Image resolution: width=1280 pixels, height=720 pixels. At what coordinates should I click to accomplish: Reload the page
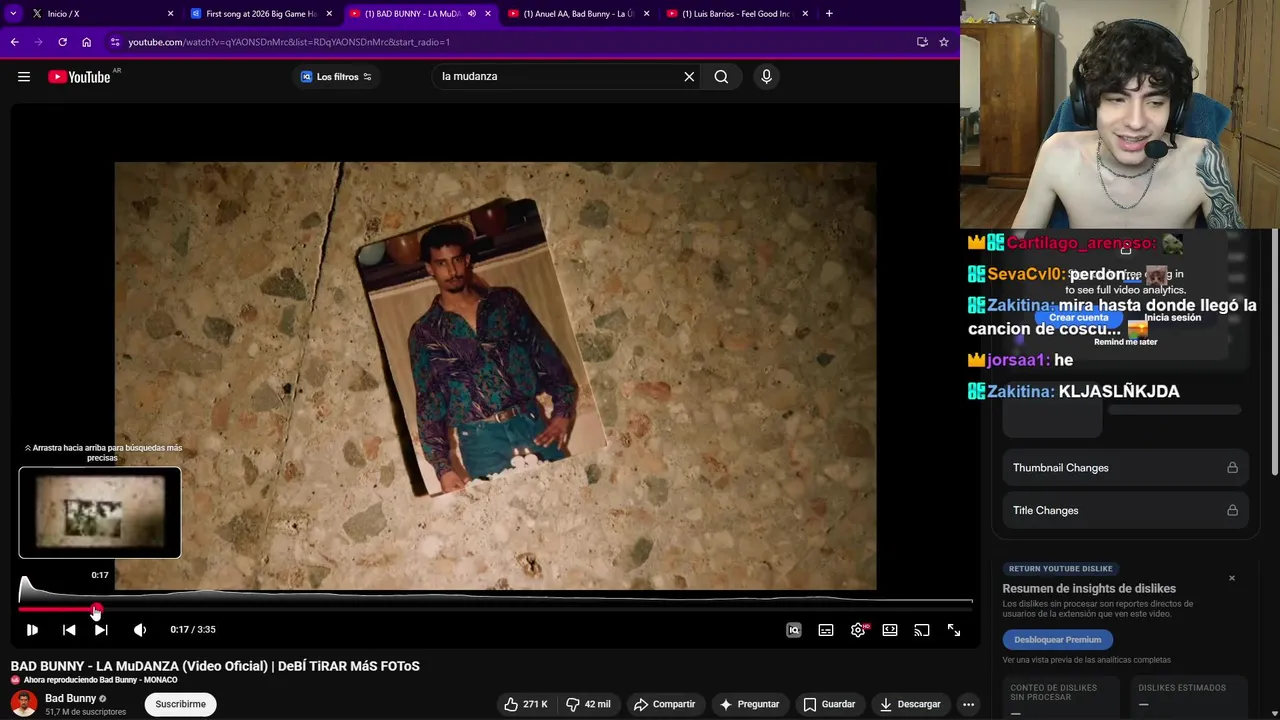click(62, 42)
